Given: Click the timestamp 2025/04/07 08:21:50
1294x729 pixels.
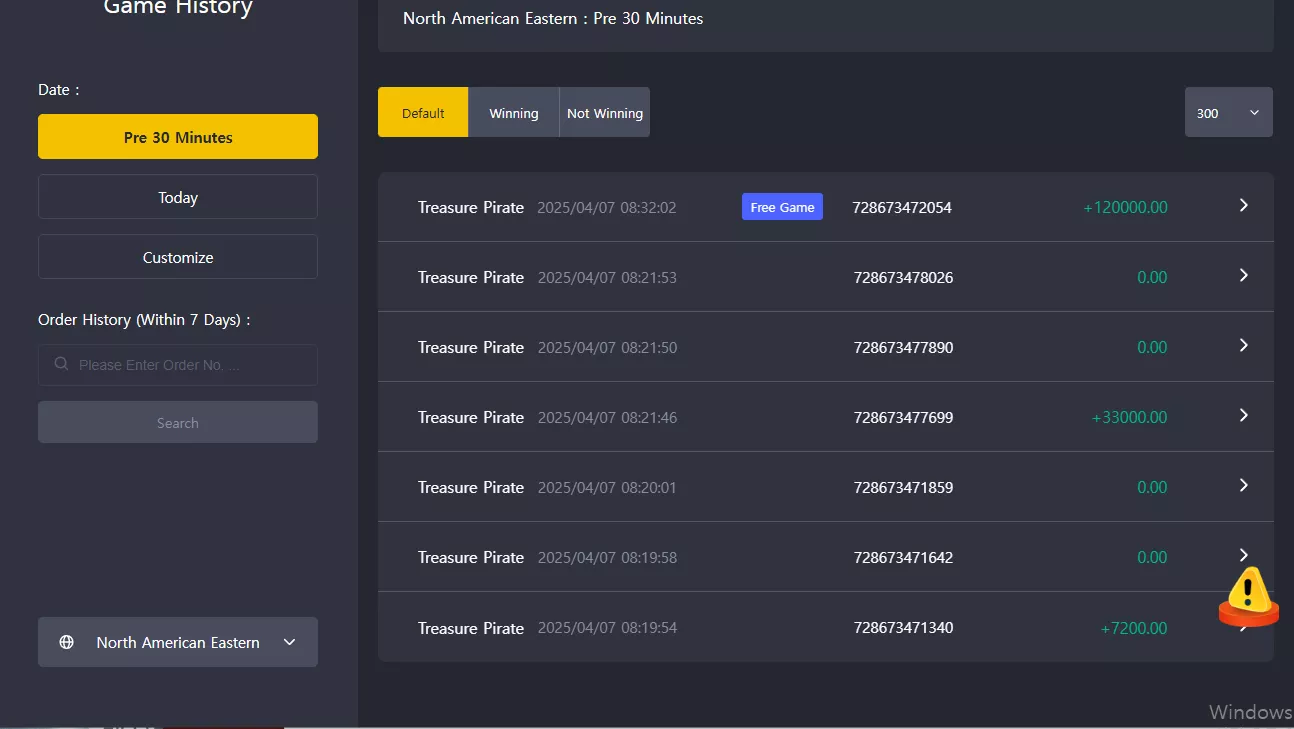Looking at the screenshot, I should pyautogui.click(x=607, y=348).
